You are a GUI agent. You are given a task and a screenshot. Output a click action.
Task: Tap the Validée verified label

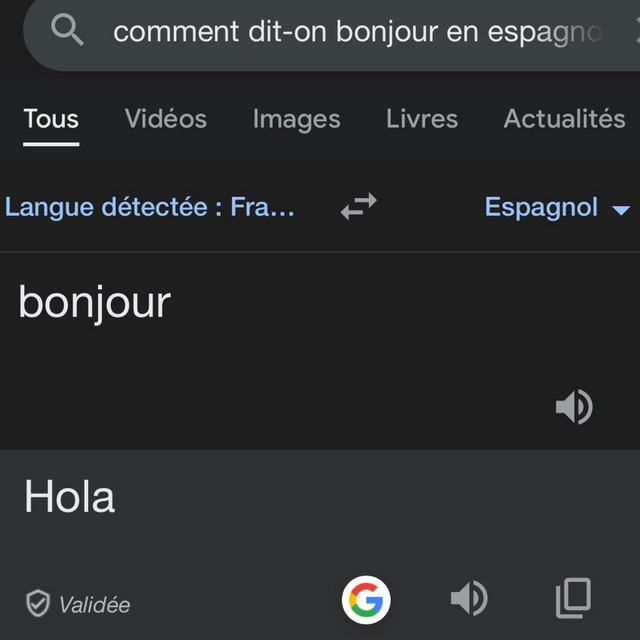pos(94,604)
